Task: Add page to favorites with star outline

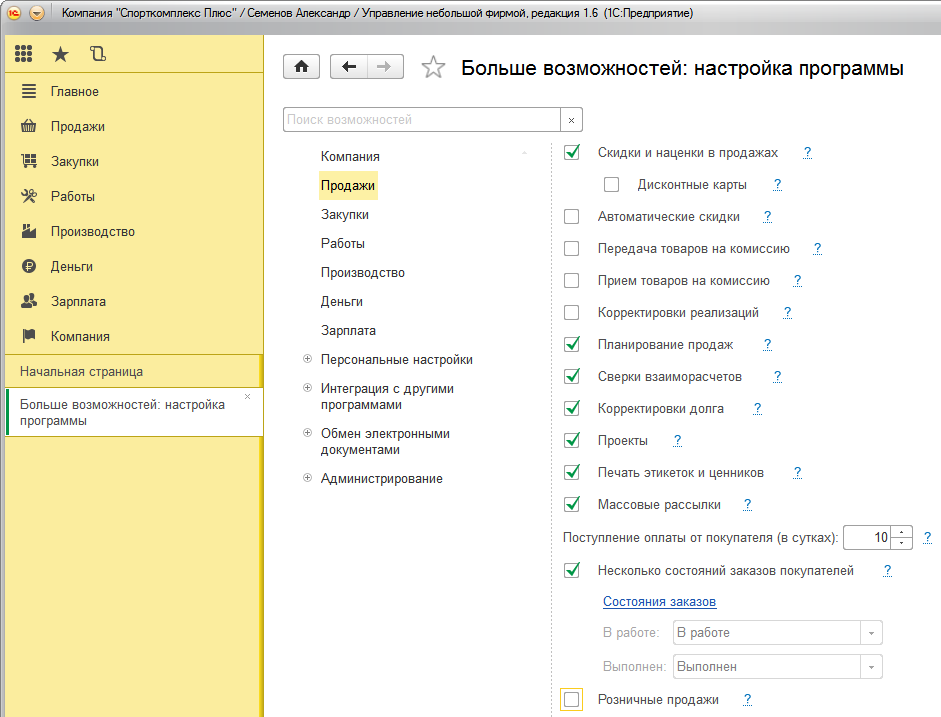Action: pos(433,68)
